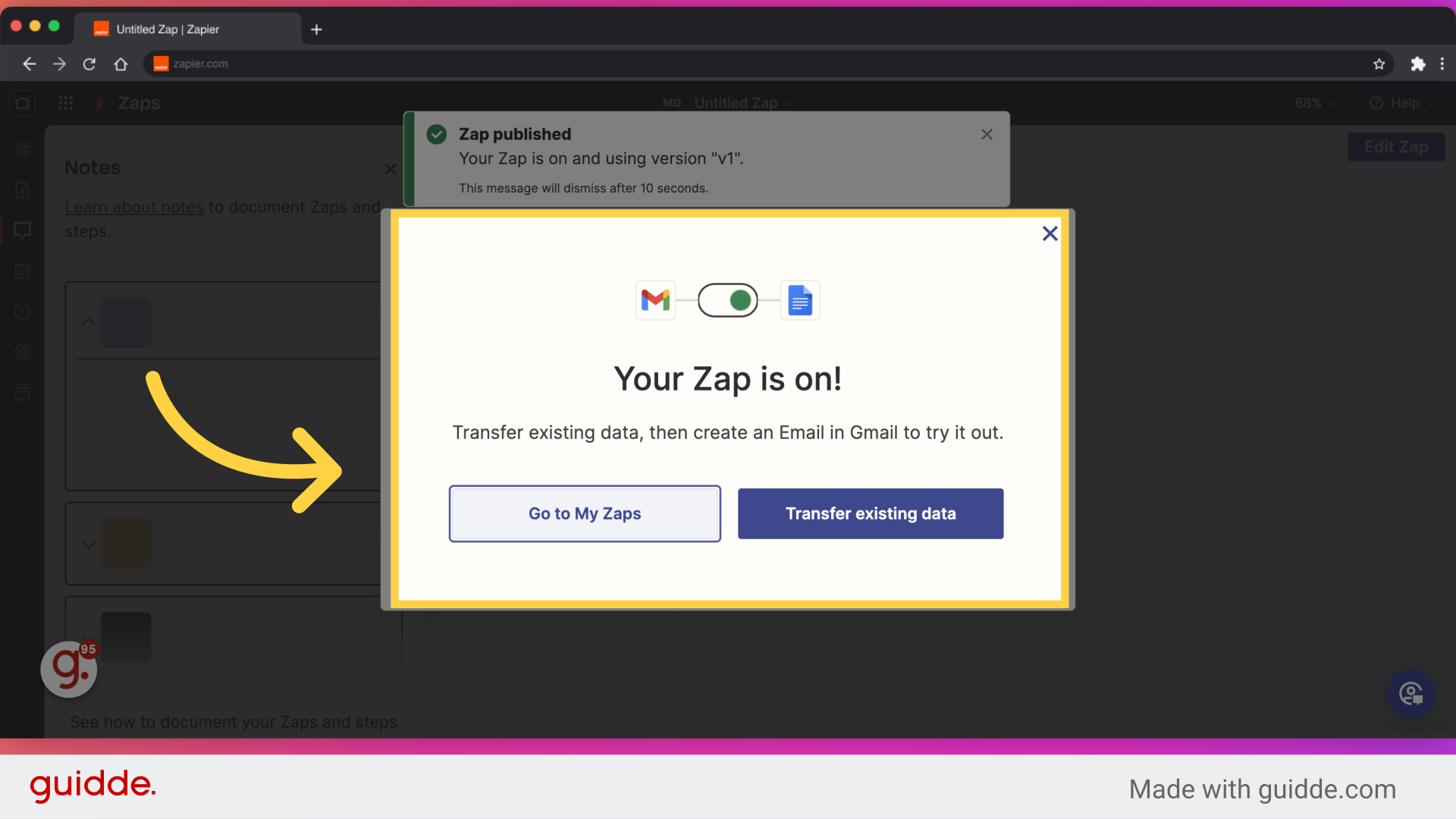Toggle the Zap on/off switch in dialog
Viewport: 1456px width, 819px height.
728,300
